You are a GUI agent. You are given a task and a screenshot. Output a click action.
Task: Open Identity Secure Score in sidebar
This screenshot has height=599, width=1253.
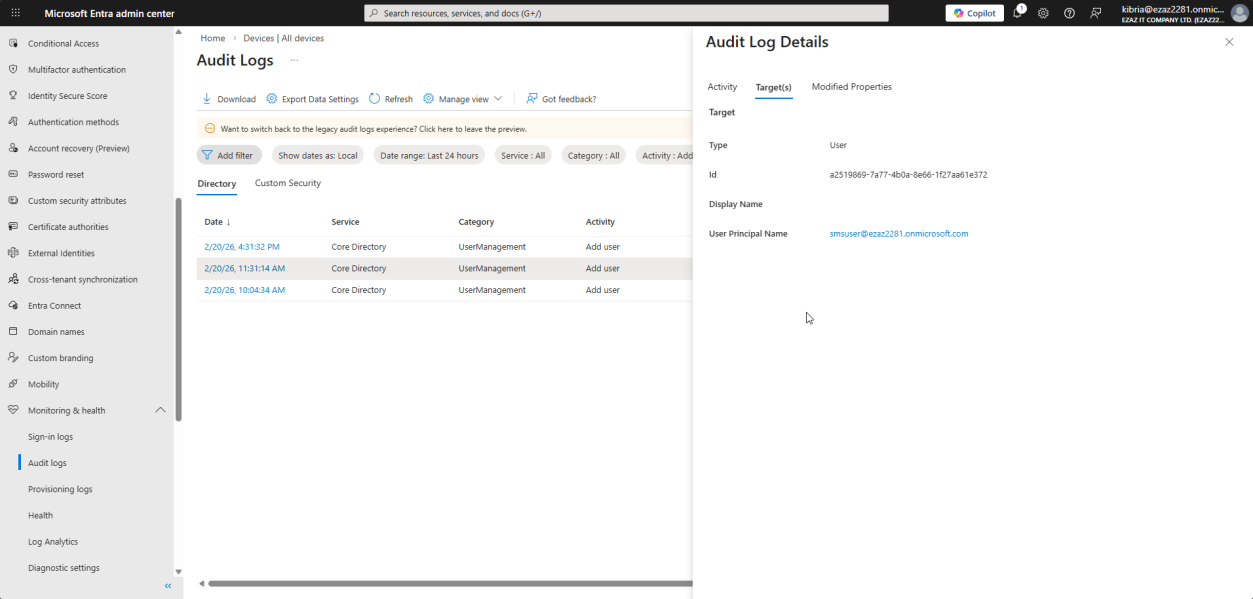67,96
